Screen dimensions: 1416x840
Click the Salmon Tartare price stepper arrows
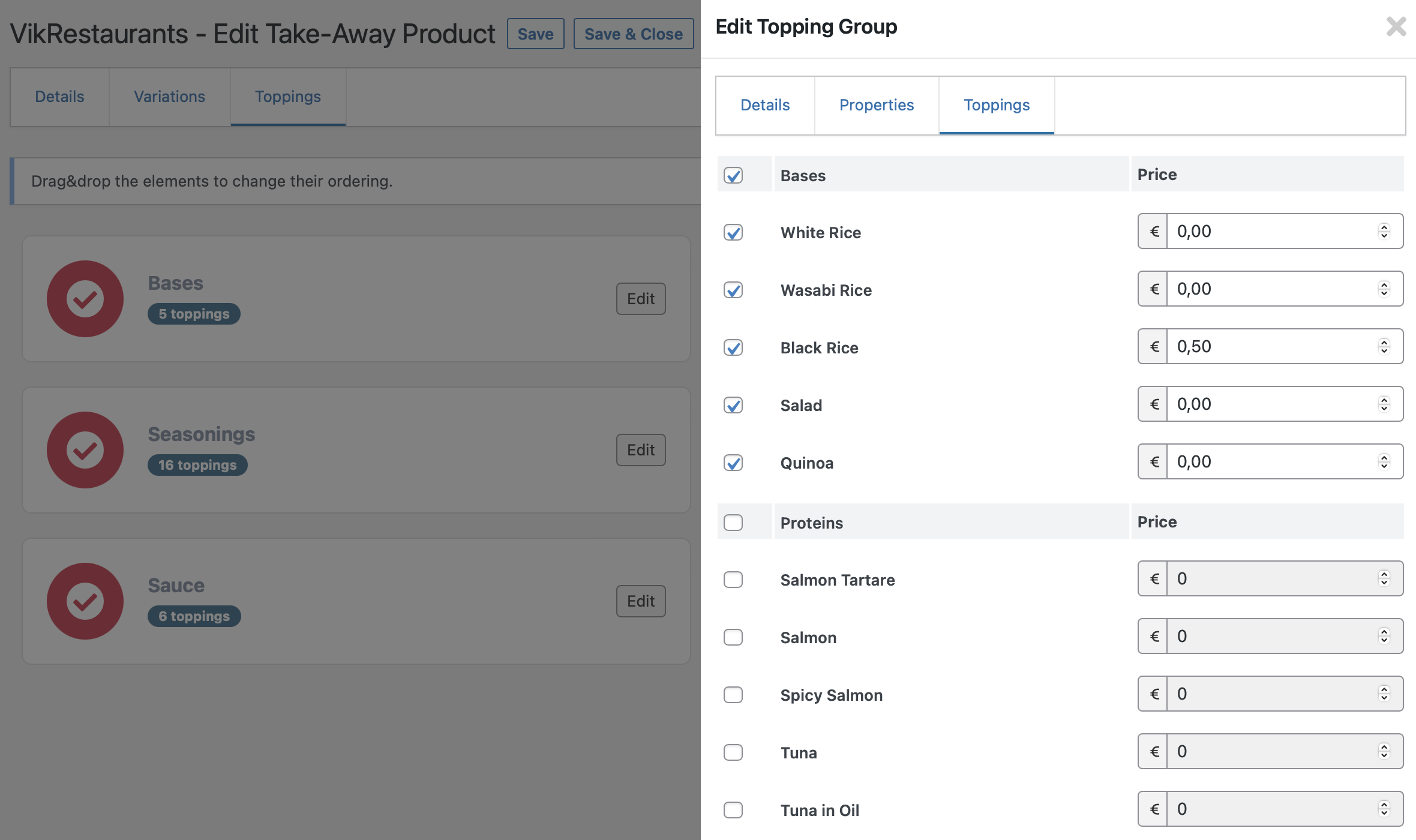pos(1384,578)
